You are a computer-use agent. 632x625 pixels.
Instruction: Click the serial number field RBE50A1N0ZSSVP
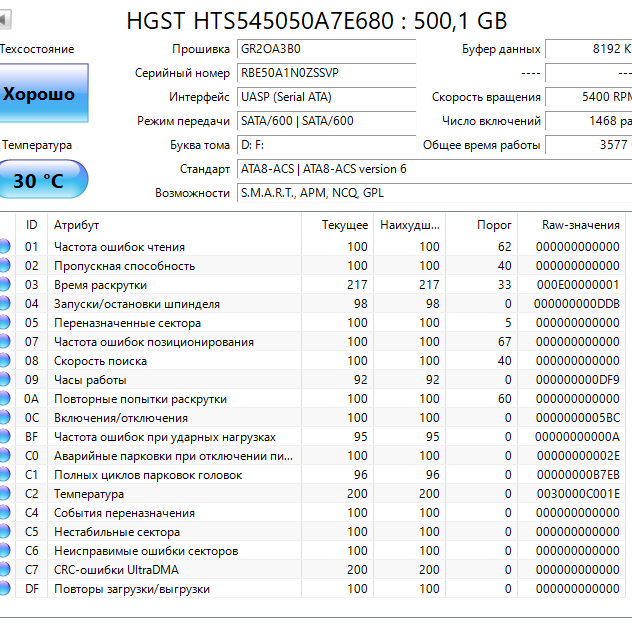[x=326, y=73]
